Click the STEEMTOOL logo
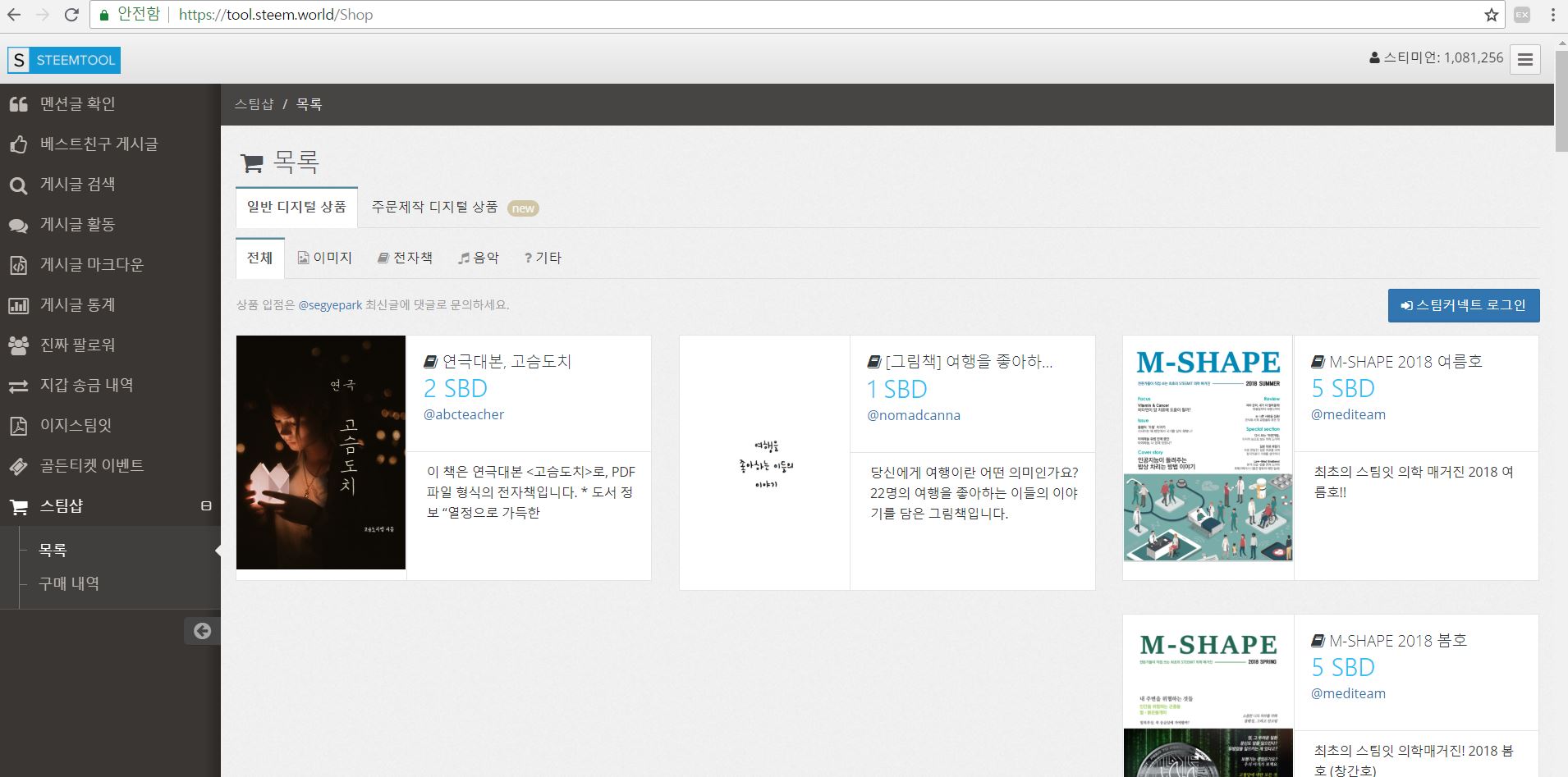Image resolution: width=1568 pixels, height=777 pixels. tap(63, 60)
